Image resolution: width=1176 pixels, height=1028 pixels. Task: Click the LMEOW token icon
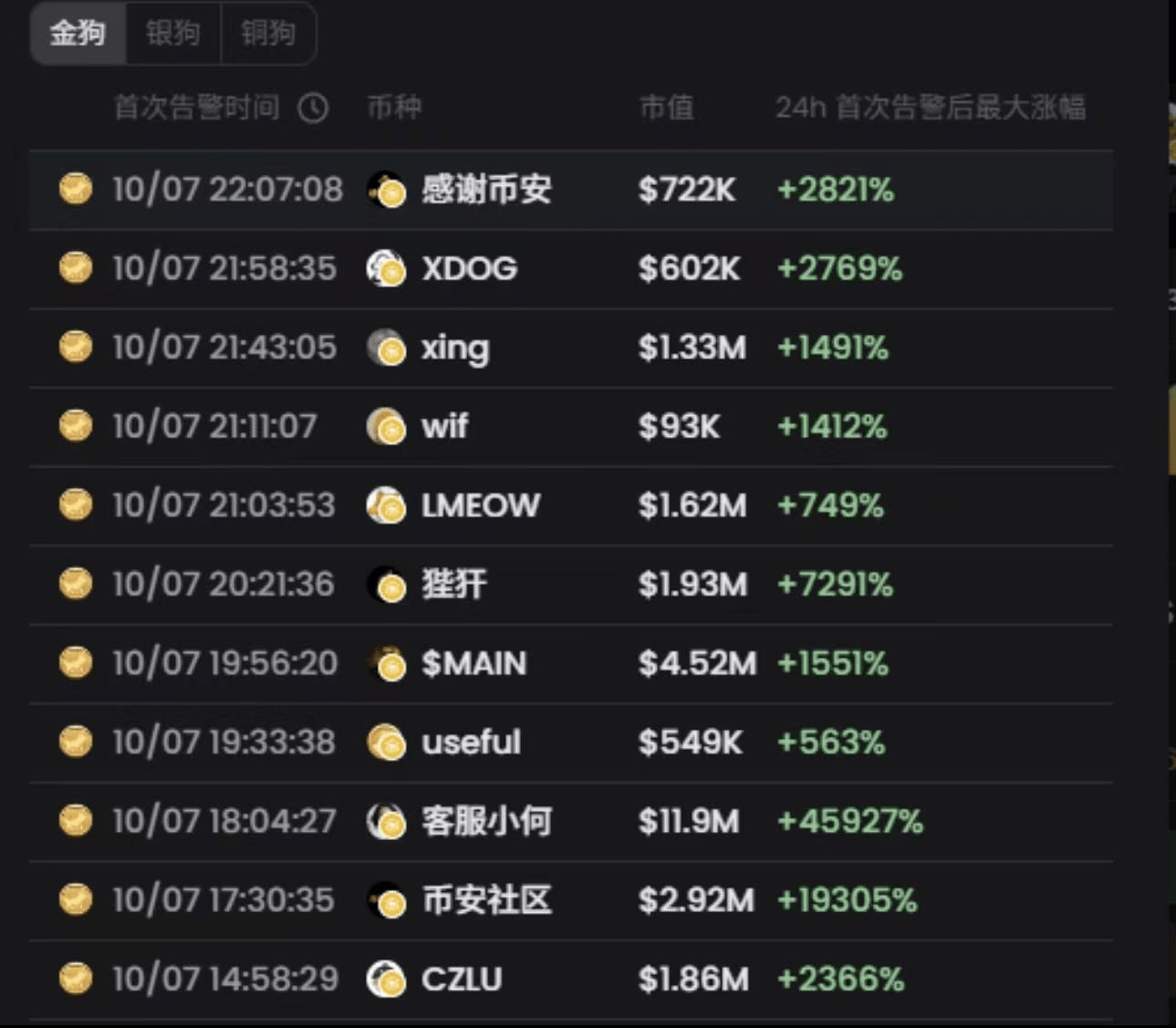point(386,505)
